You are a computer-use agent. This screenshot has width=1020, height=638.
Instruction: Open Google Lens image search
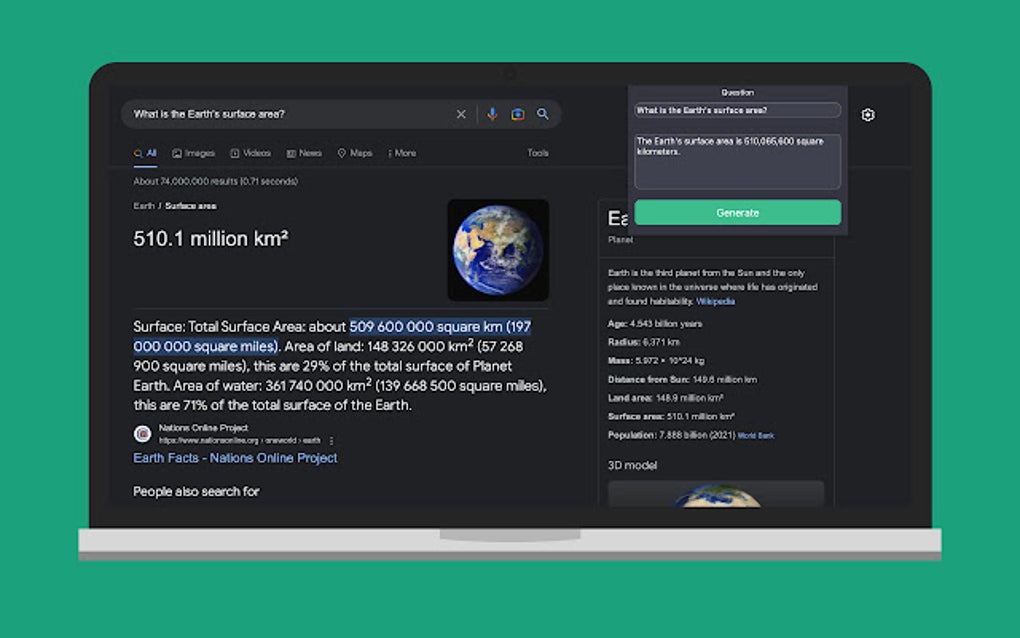coord(517,114)
